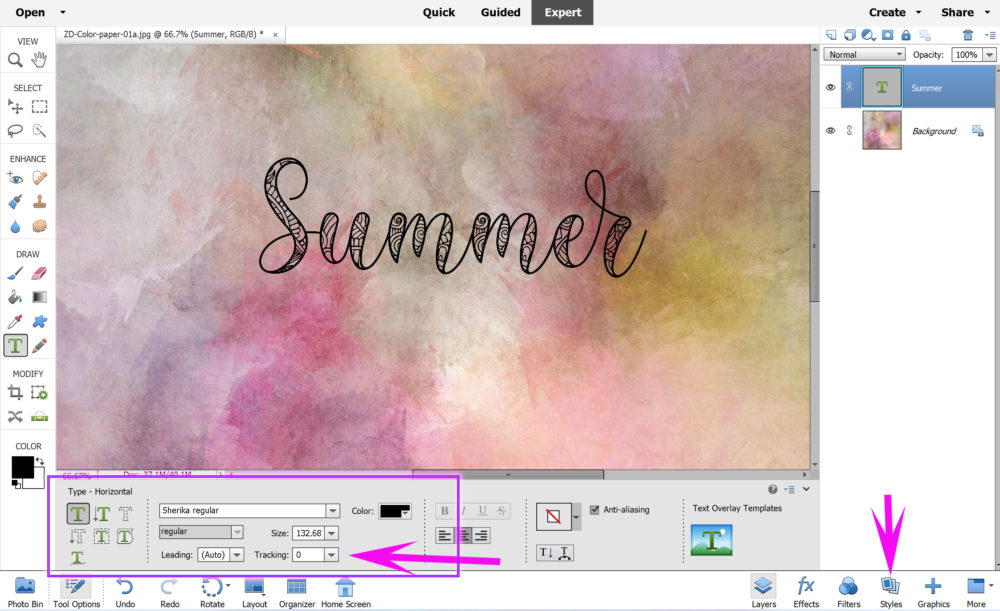The image size is (1000, 611).
Task: Open the Leading dropdown
Action: pos(237,555)
